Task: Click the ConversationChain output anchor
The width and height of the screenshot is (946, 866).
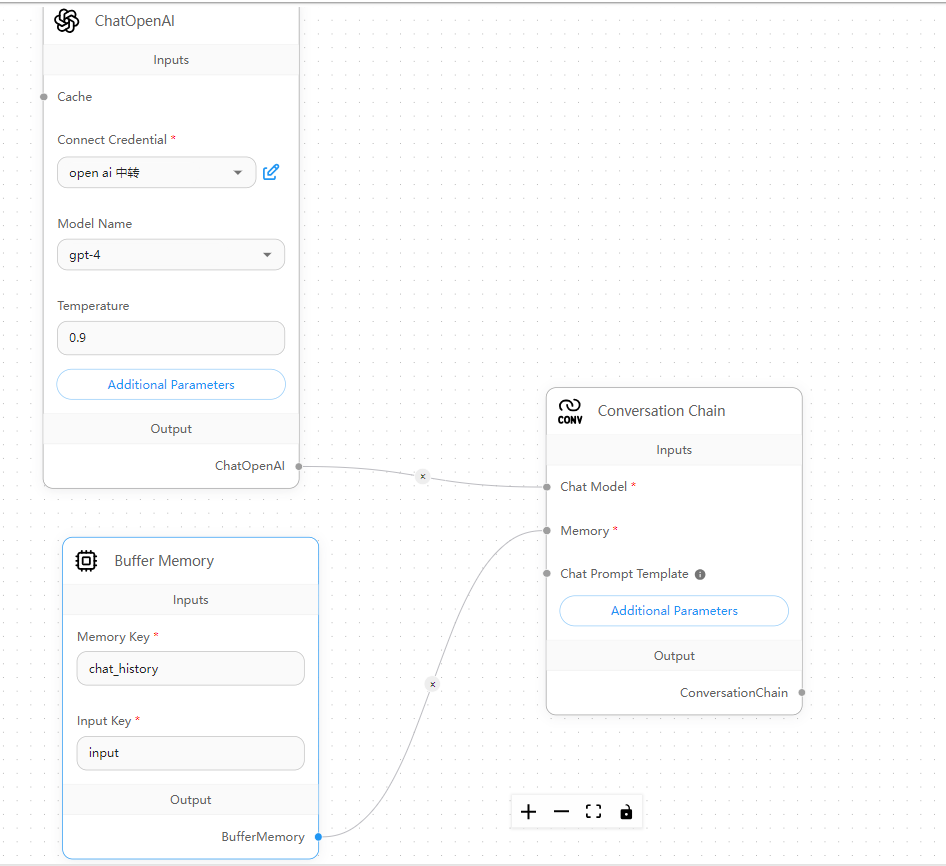Action: 802,692
